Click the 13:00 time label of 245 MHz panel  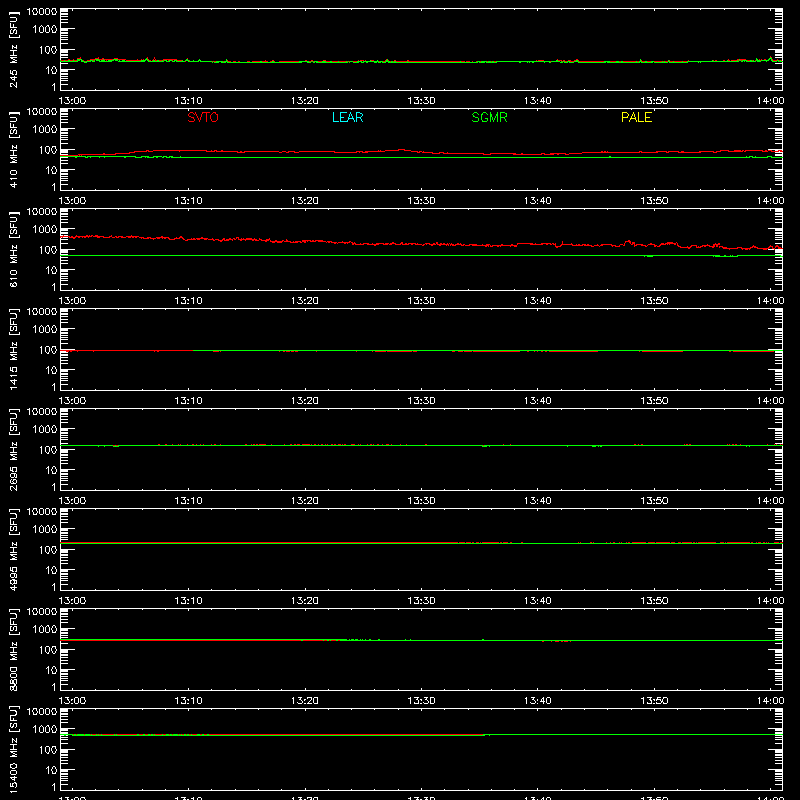pyautogui.click(x=72, y=101)
